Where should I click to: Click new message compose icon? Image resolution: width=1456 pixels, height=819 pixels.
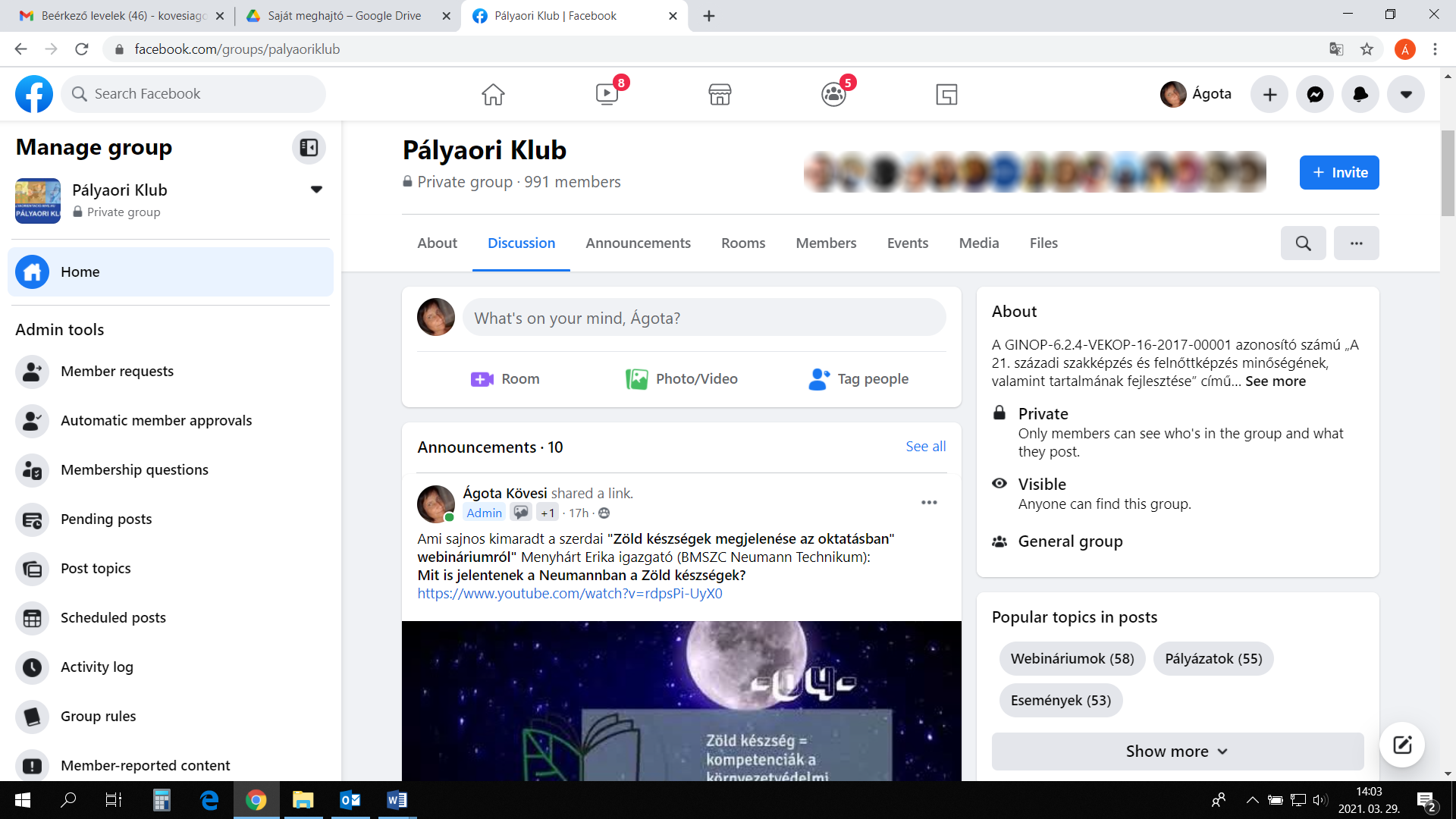(1401, 745)
